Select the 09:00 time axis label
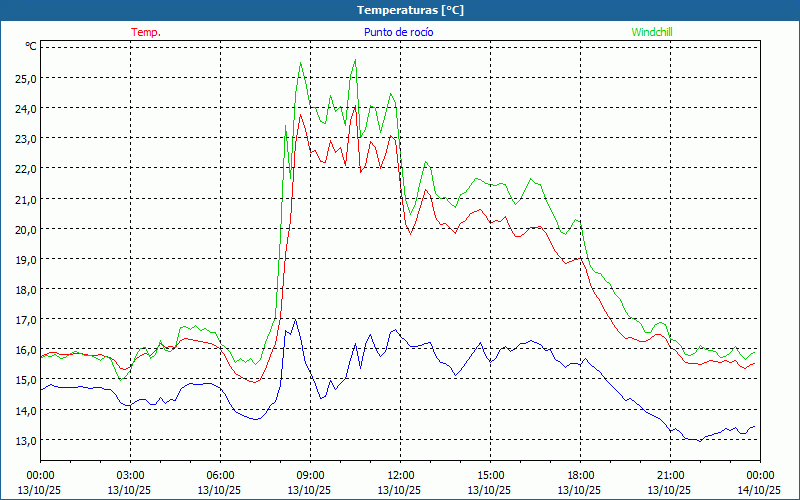This screenshot has width=800, height=500. [310, 475]
